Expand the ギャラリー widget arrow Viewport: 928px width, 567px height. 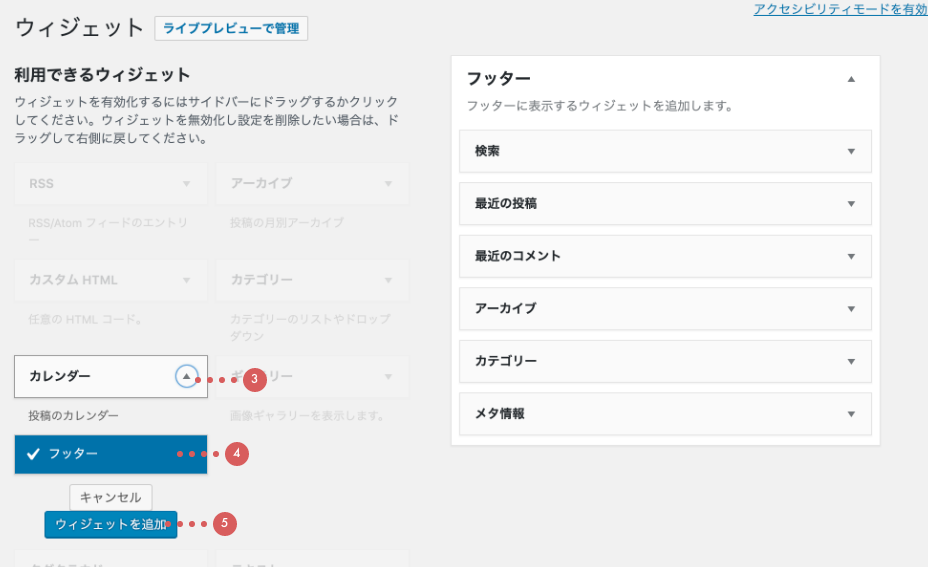(387, 377)
